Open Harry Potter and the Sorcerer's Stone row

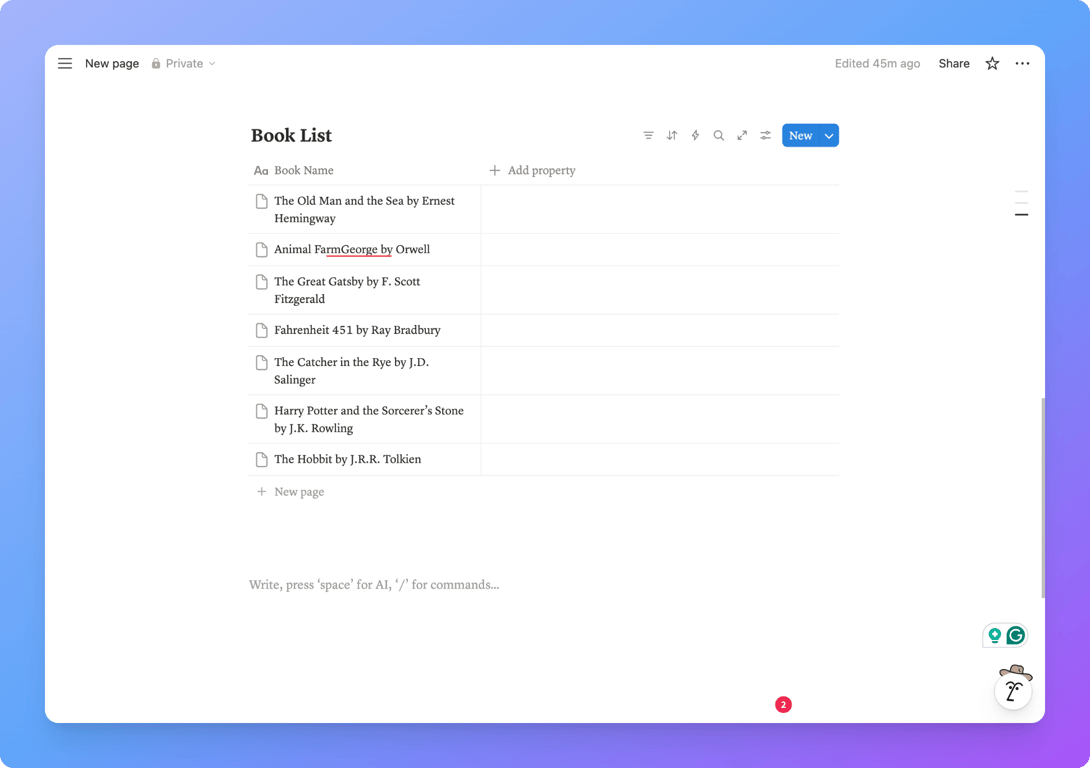pos(368,419)
